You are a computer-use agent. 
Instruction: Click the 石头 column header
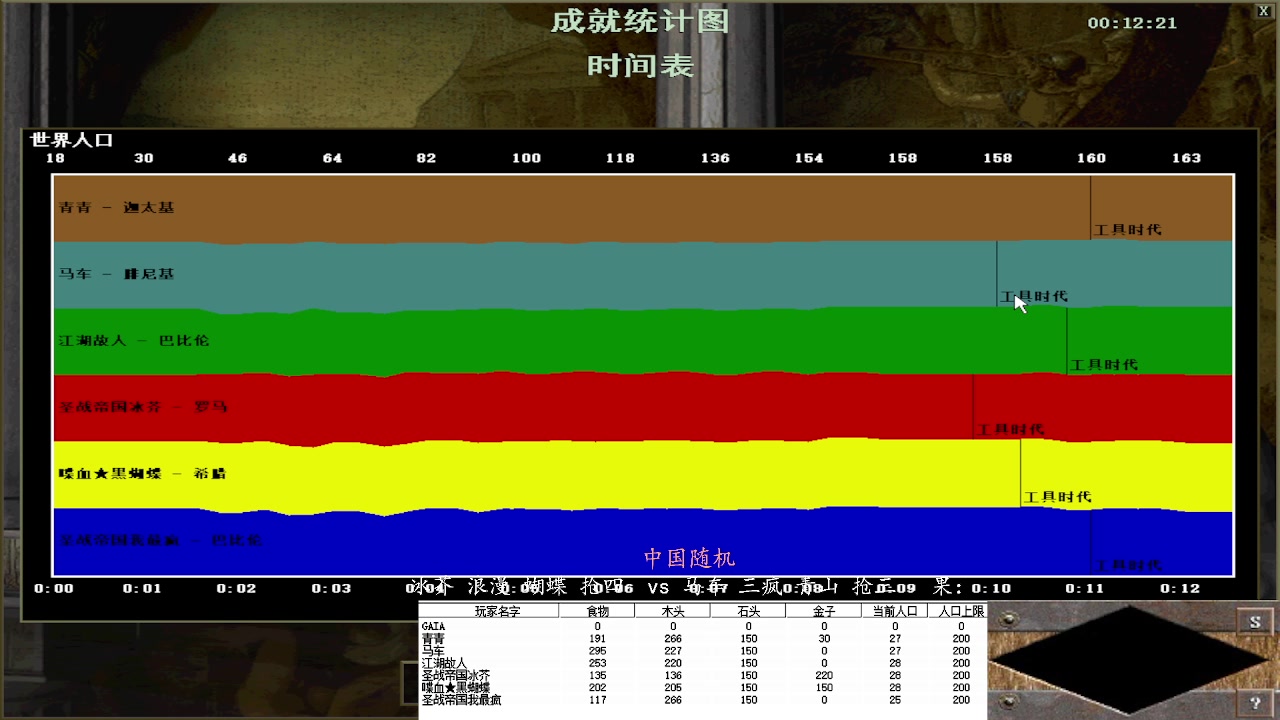[x=748, y=611]
